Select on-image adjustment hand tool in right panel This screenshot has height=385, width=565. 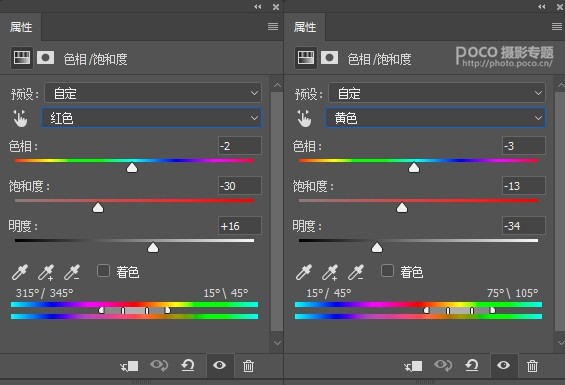[x=304, y=118]
